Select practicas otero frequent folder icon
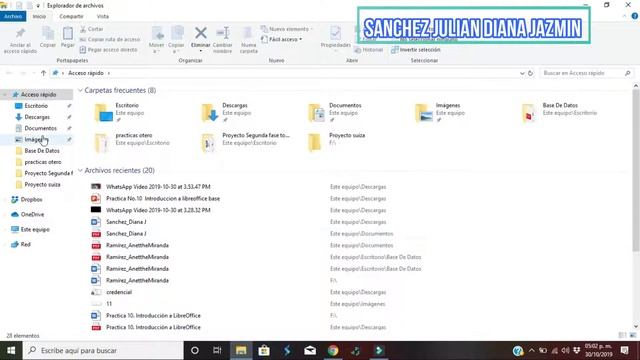This screenshot has width=640, height=360. [101, 142]
